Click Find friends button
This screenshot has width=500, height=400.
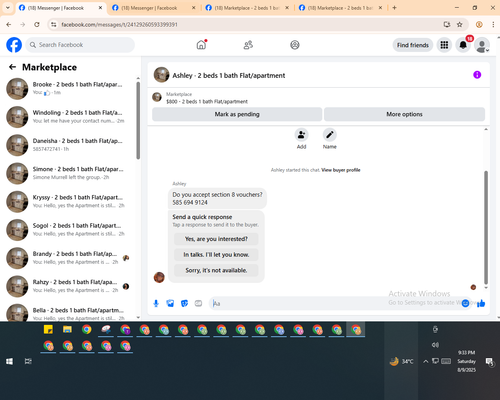tap(413, 45)
